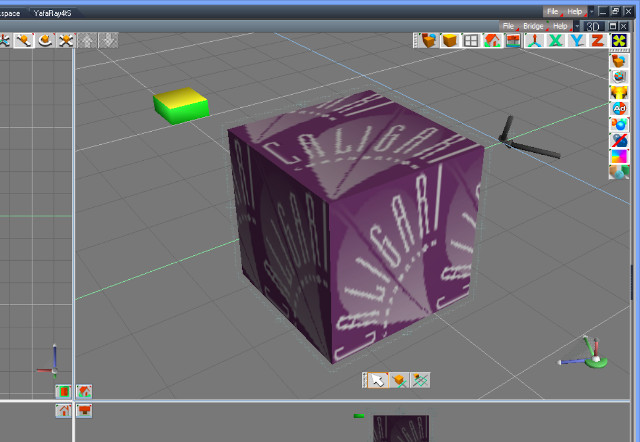Switch to the YafaRay4tS tab
Image resolution: width=640 pixels, height=442 pixels.
click(x=53, y=13)
